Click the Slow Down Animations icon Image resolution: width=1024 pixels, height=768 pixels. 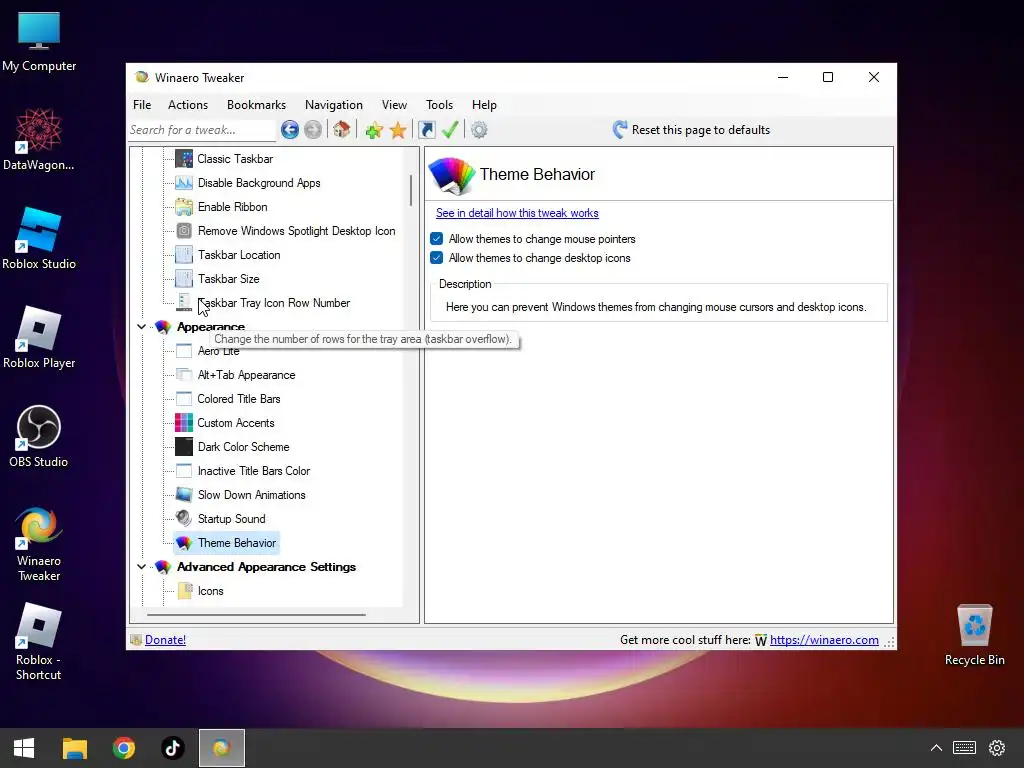pos(184,494)
